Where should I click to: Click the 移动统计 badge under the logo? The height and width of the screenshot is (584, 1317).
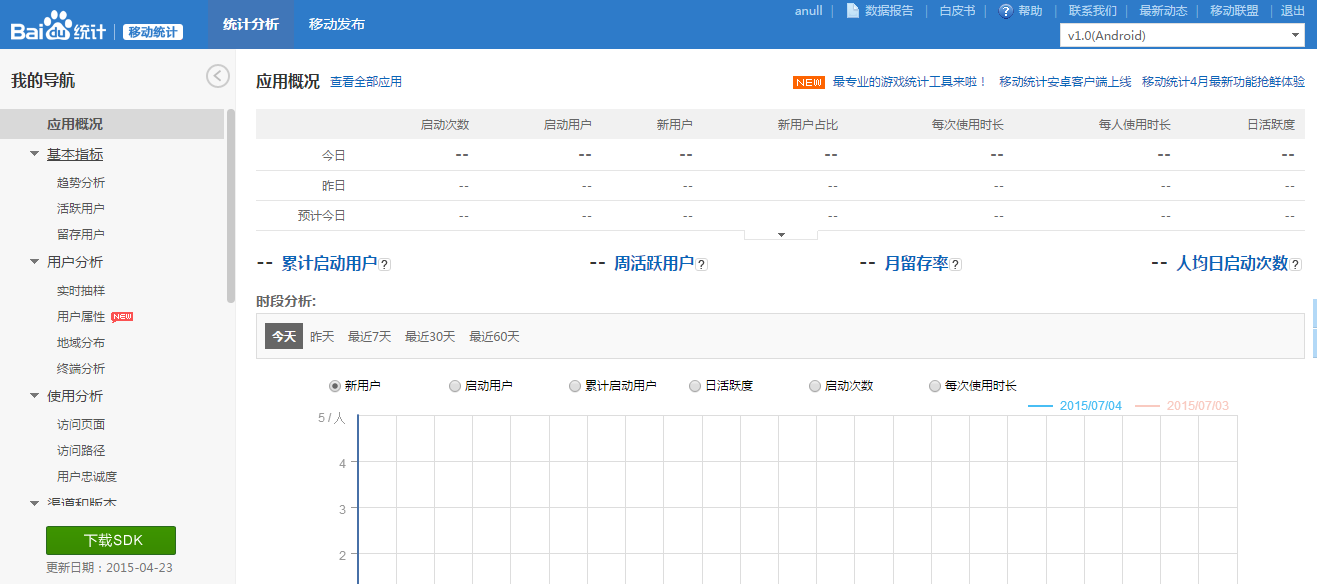152,30
